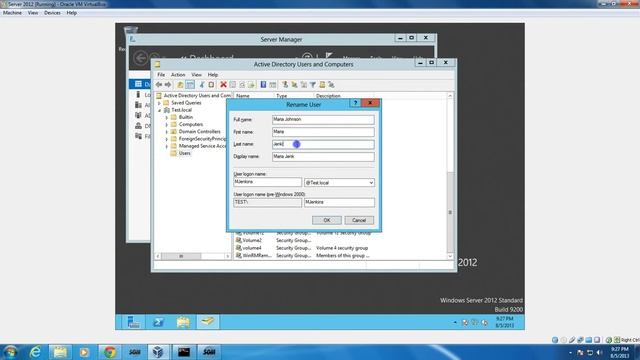Open command prompt icon in host taskbar
The width and height of the screenshot is (640, 360).
(x=183, y=352)
